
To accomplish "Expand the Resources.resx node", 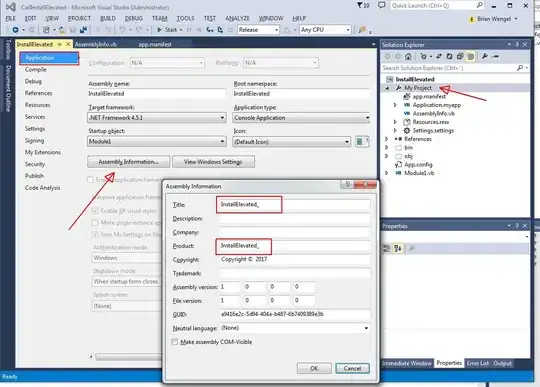I will (396, 122).
